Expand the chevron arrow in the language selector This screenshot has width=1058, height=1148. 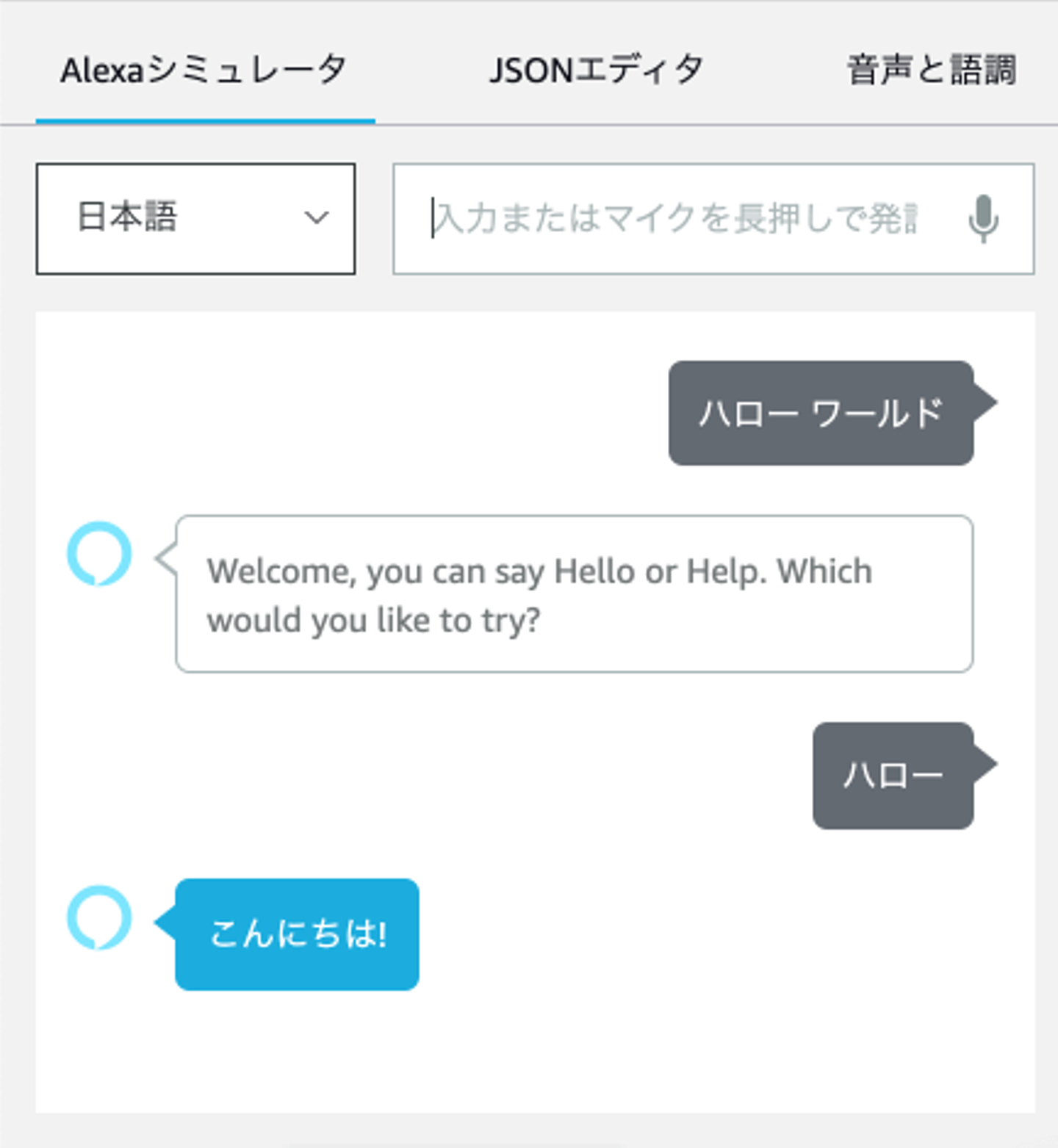(317, 218)
